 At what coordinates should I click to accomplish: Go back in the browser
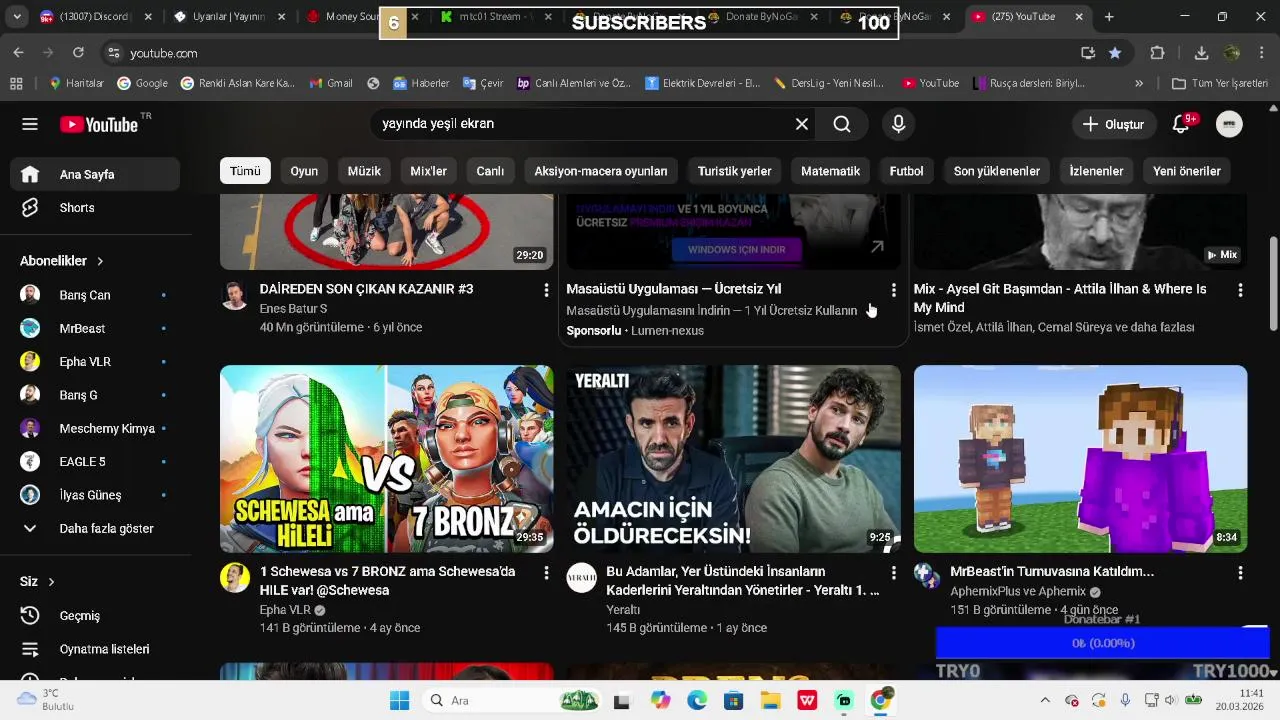coord(19,53)
